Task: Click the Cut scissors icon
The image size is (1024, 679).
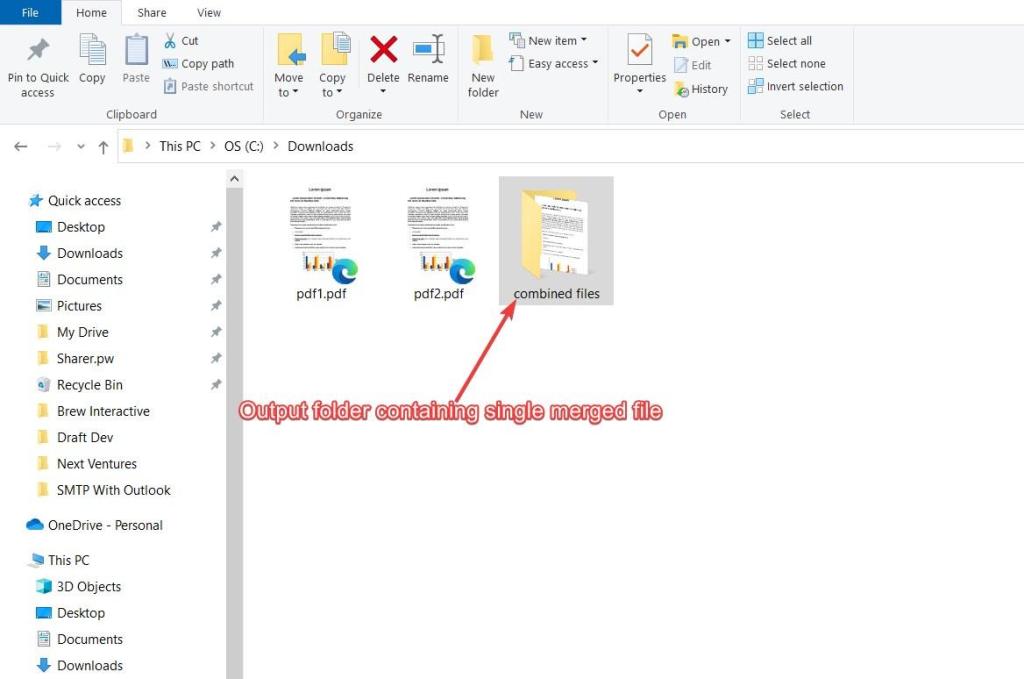Action: (170, 40)
